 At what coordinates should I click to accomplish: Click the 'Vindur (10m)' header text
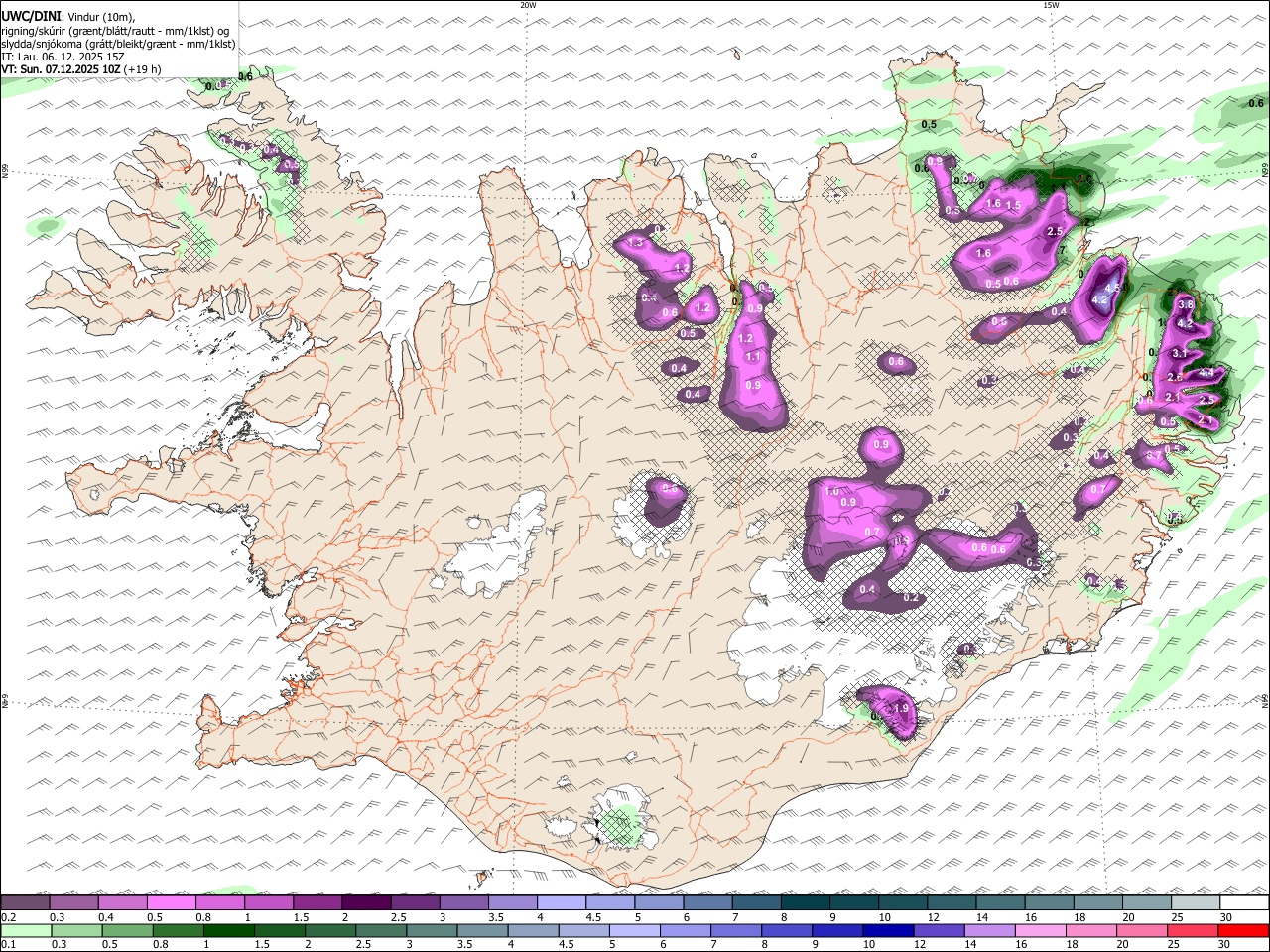[x=100, y=17]
